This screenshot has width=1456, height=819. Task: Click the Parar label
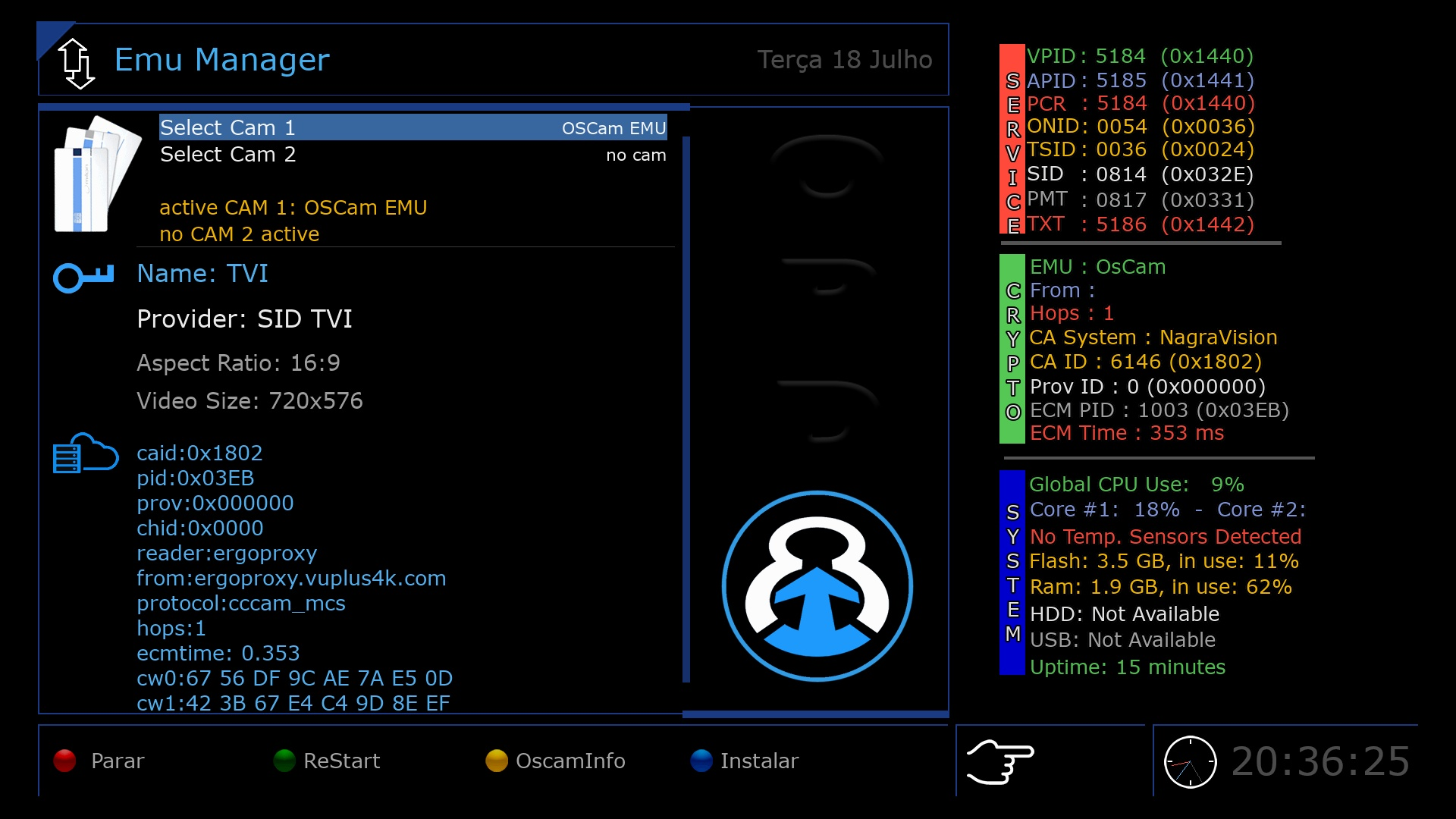coord(118,761)
